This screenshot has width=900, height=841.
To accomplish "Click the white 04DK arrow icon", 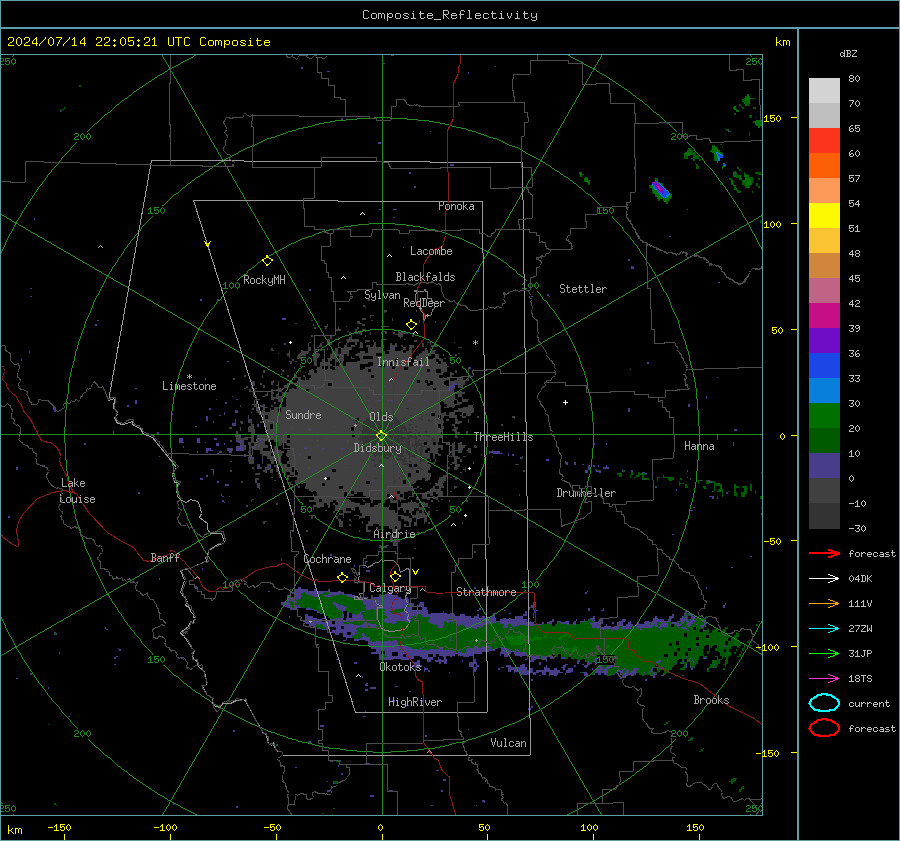I will coord(824,579).
